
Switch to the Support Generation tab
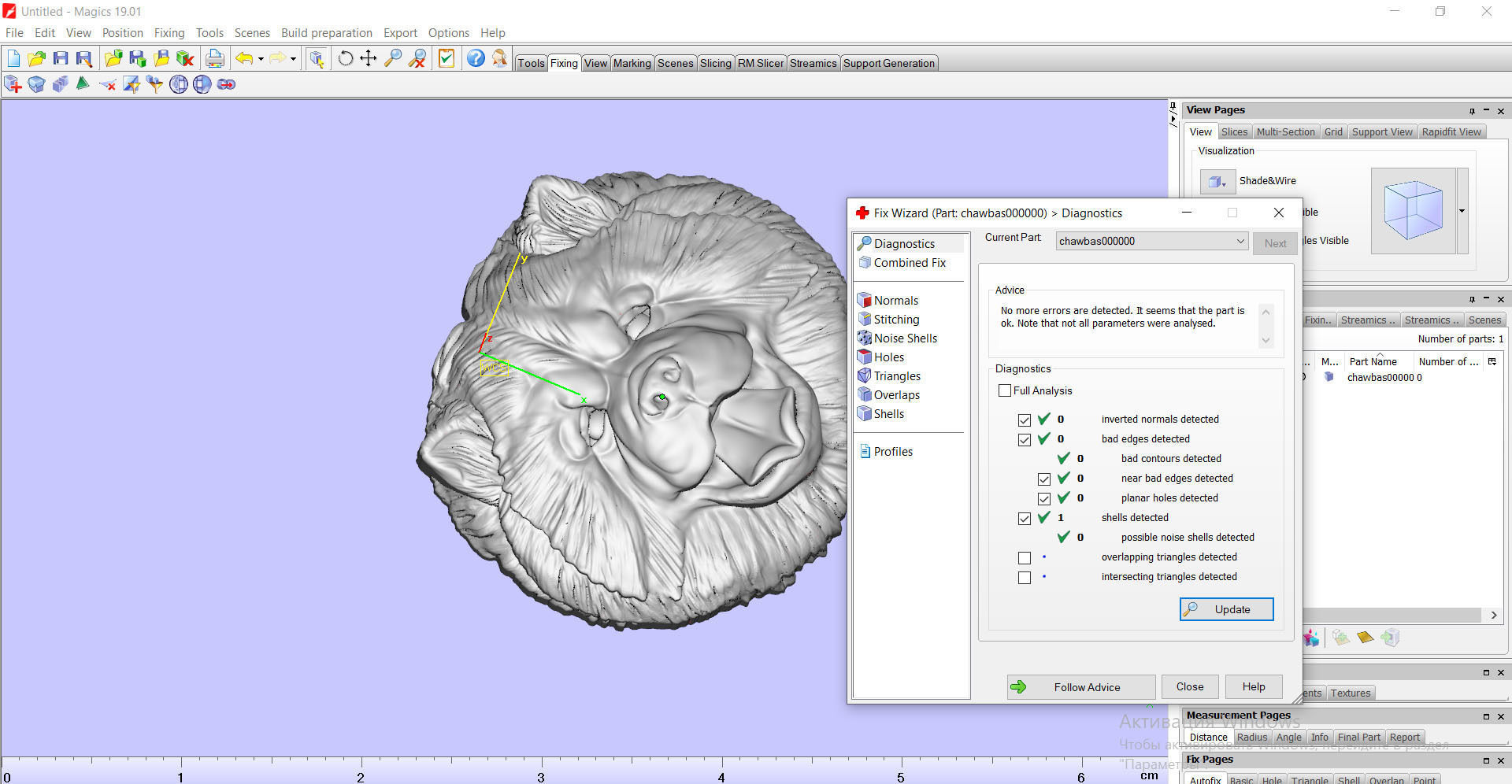pyautogui.click(x=889, y=63)
